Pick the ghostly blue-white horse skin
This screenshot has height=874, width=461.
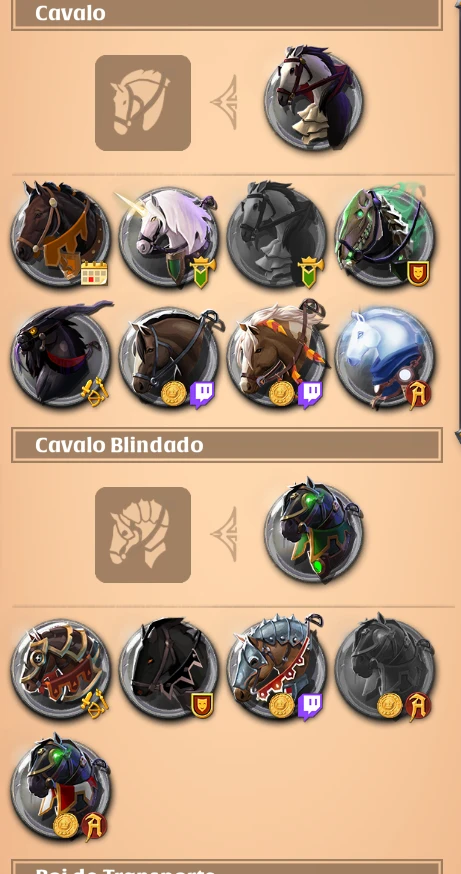click(x=385, y=357)
